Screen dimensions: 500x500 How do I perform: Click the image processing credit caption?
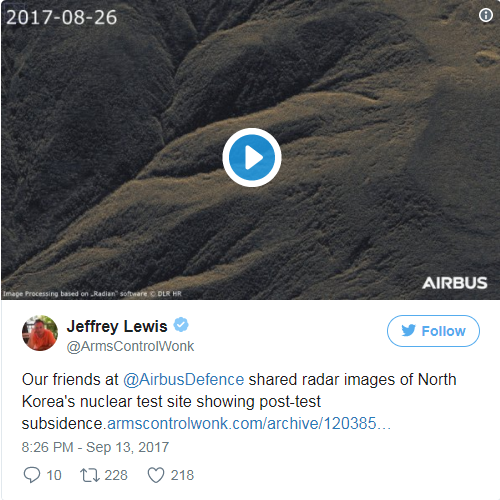(x=92, y=294)
